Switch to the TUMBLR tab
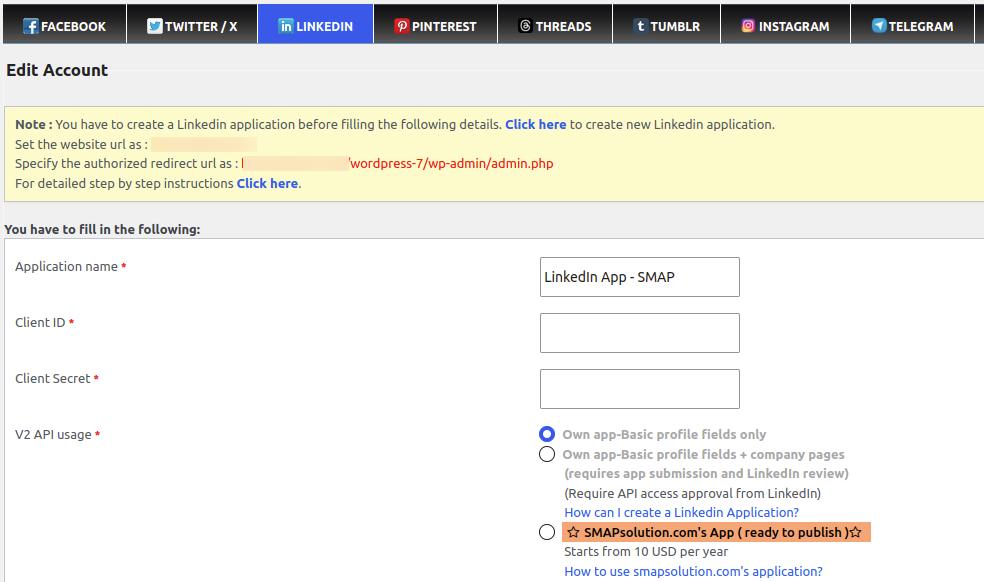This screenshot has width=984, height=582. click(666, 24)
